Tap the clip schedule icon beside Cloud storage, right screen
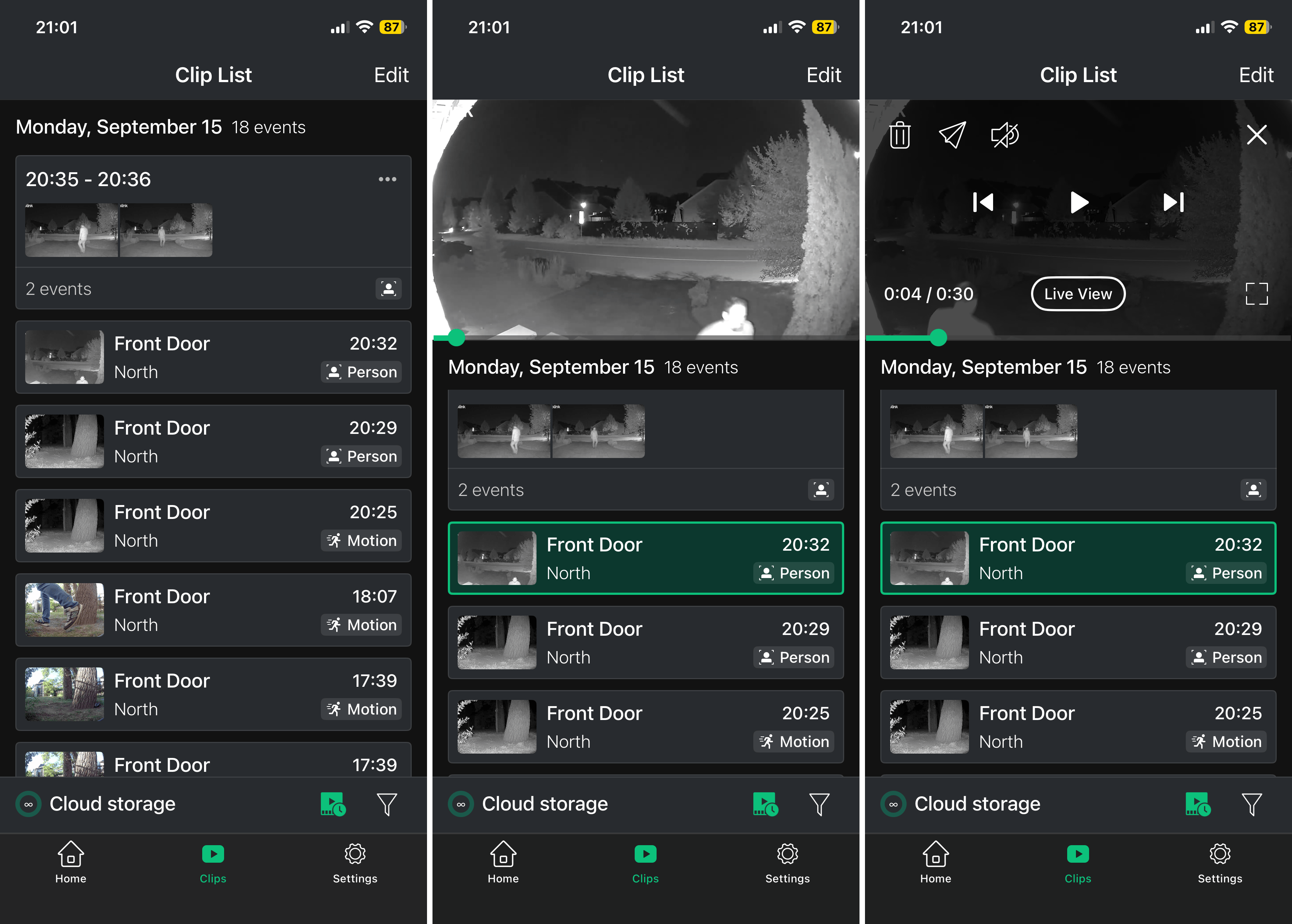 pos(1197,804)
